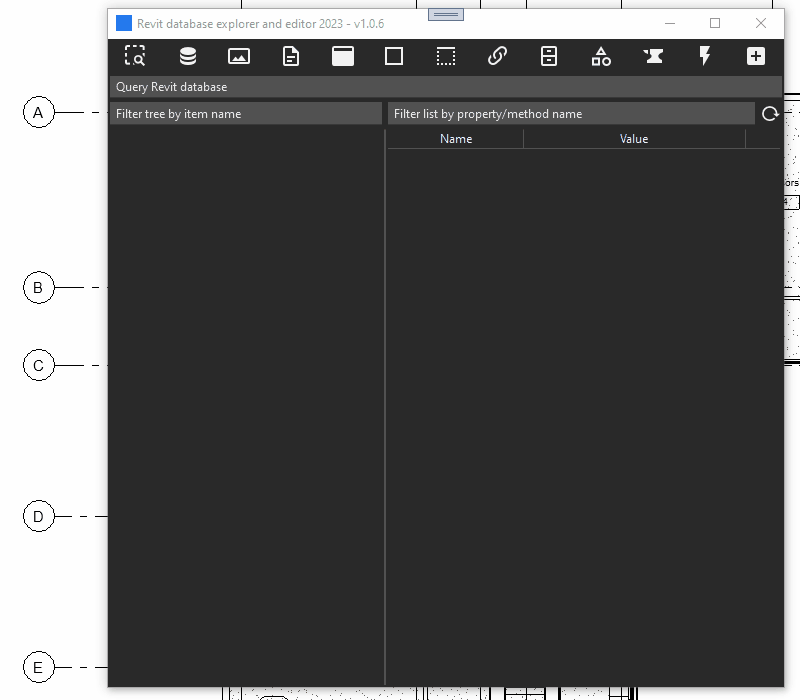Click the plus add icon on toolbar

point(755,57)
